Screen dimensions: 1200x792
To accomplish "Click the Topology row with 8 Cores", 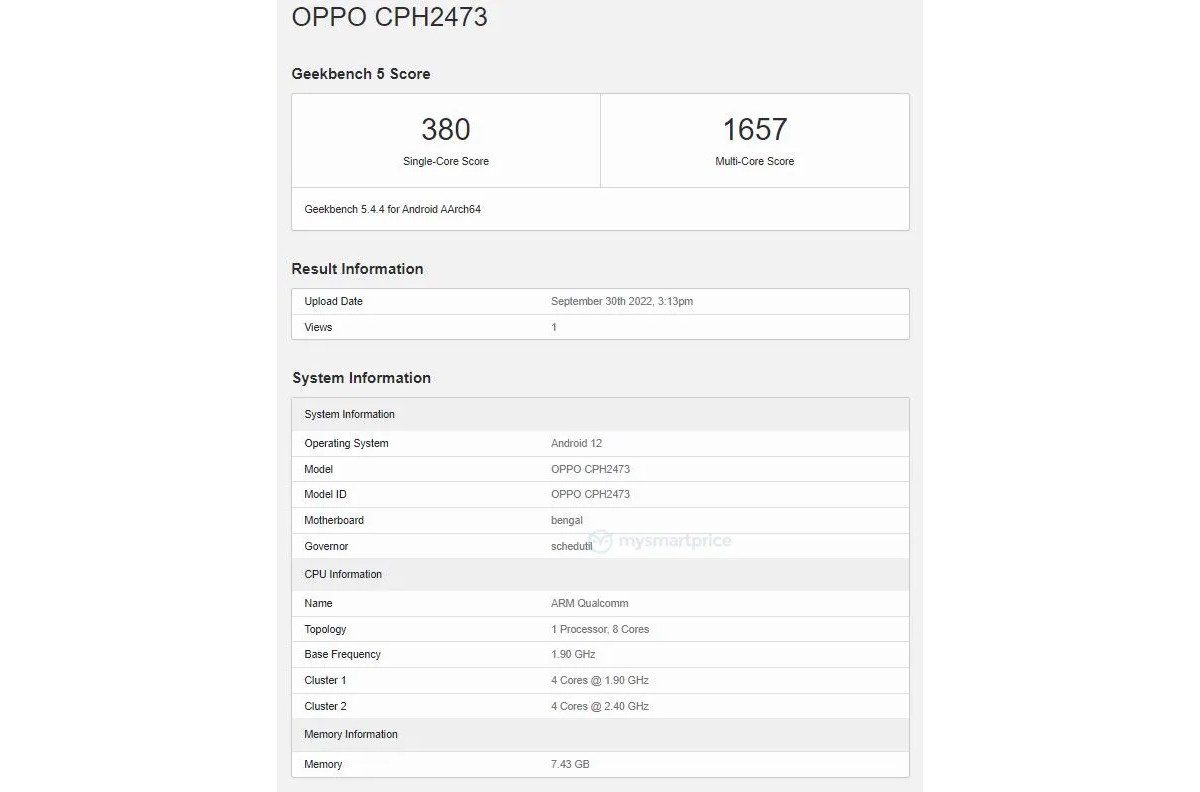I will tap(600, 629).
